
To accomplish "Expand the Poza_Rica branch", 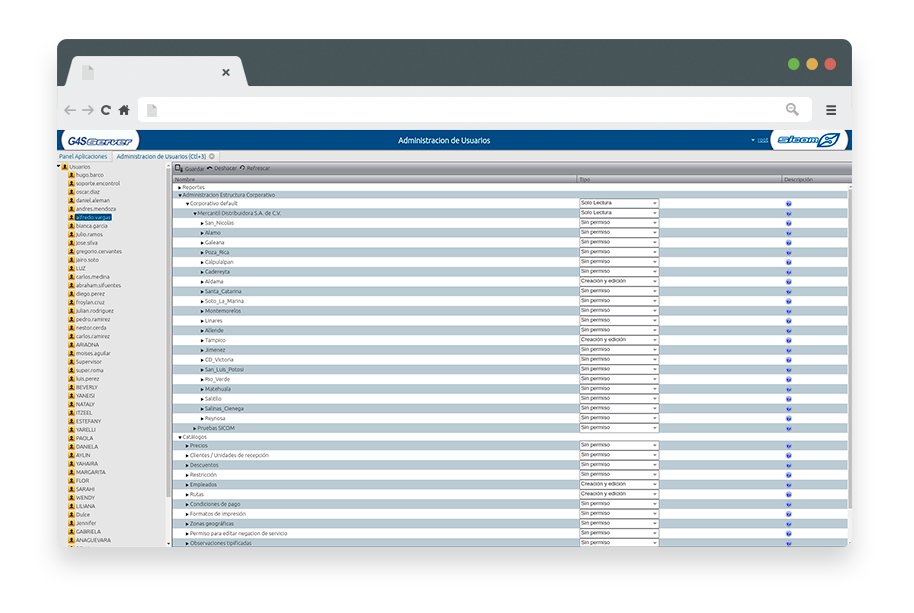I will click(x=202, y=253).
